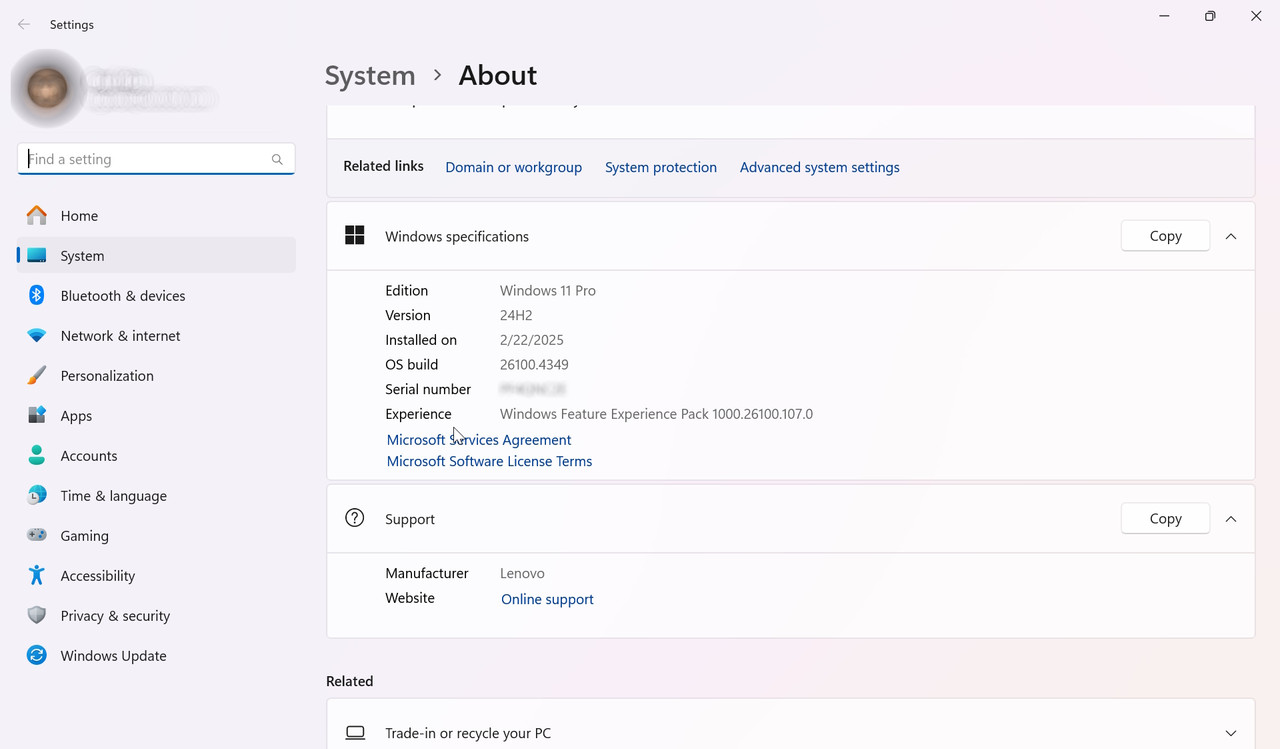Open Microsoft Software License Terms link
This screenshot has width=1280, height=749.
tap(489, 461)
